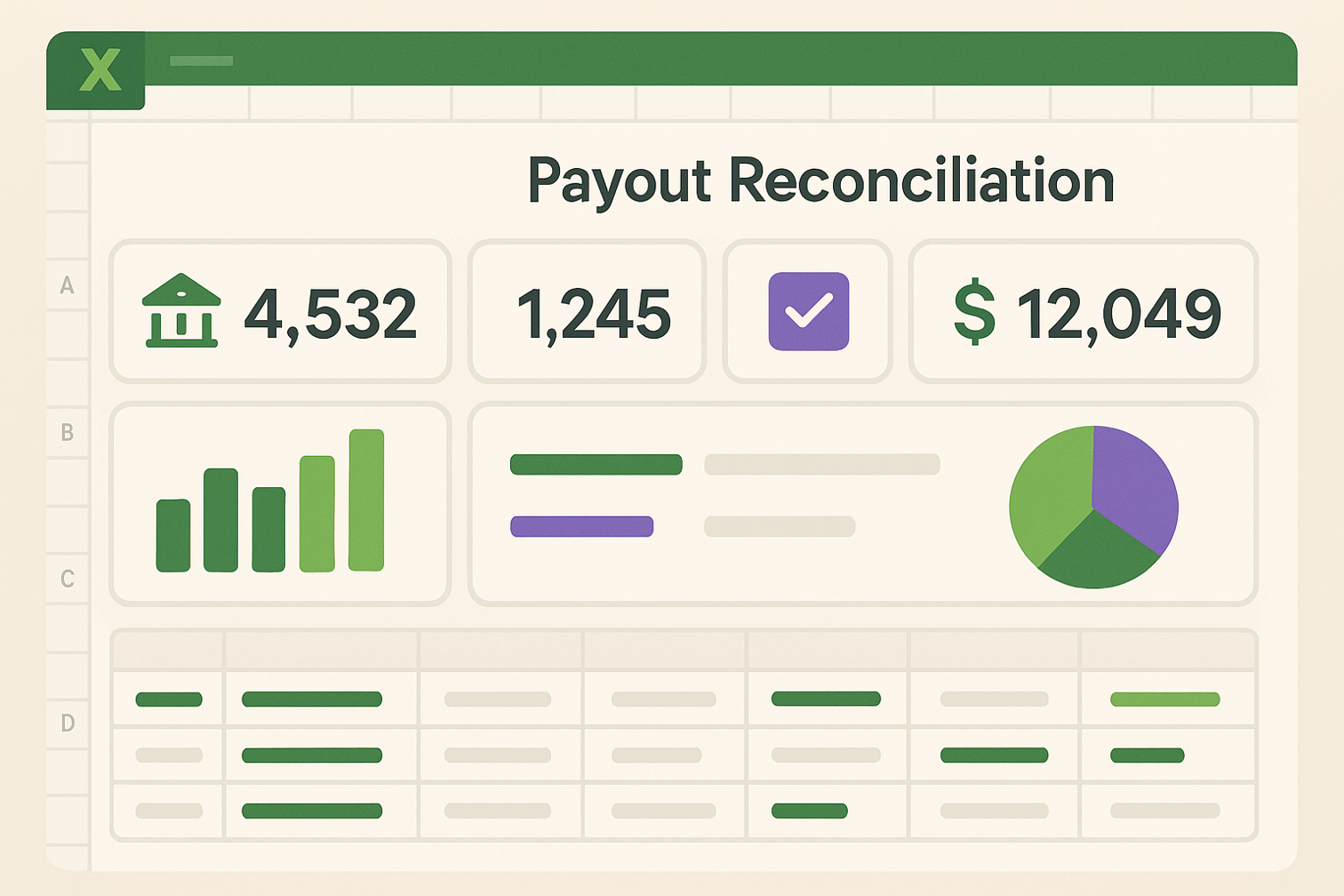Click the Payout Reconciliation title
1344x896 pixels.
click(x=820, y=181)
